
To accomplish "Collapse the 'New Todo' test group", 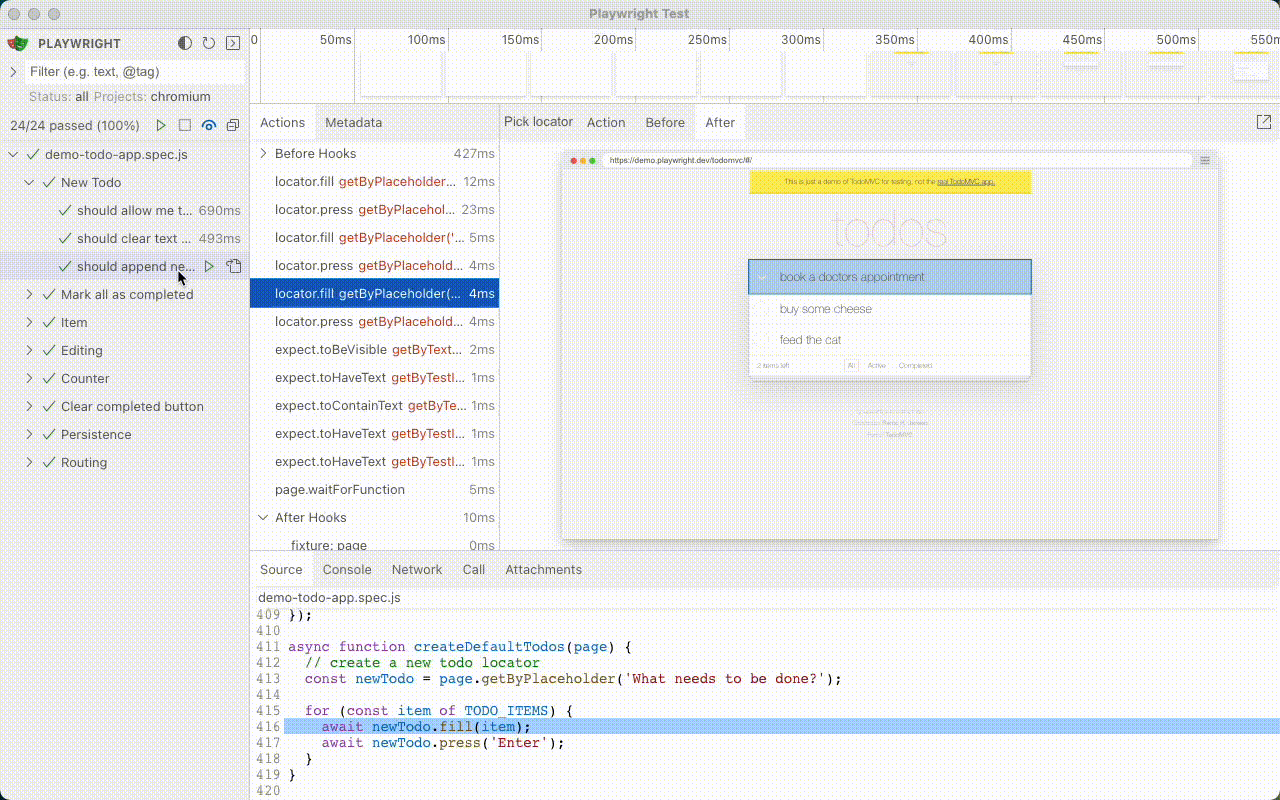I will click(30, 183).
